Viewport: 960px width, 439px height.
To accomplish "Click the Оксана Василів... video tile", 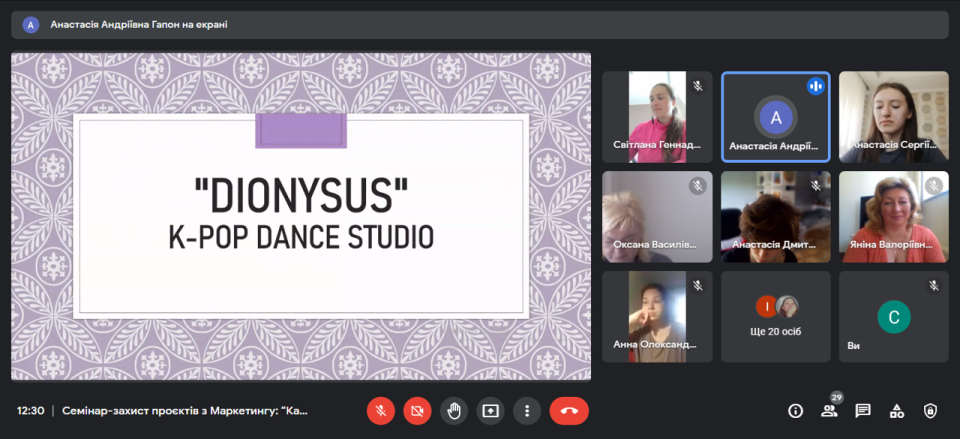I will pos(657,216).
